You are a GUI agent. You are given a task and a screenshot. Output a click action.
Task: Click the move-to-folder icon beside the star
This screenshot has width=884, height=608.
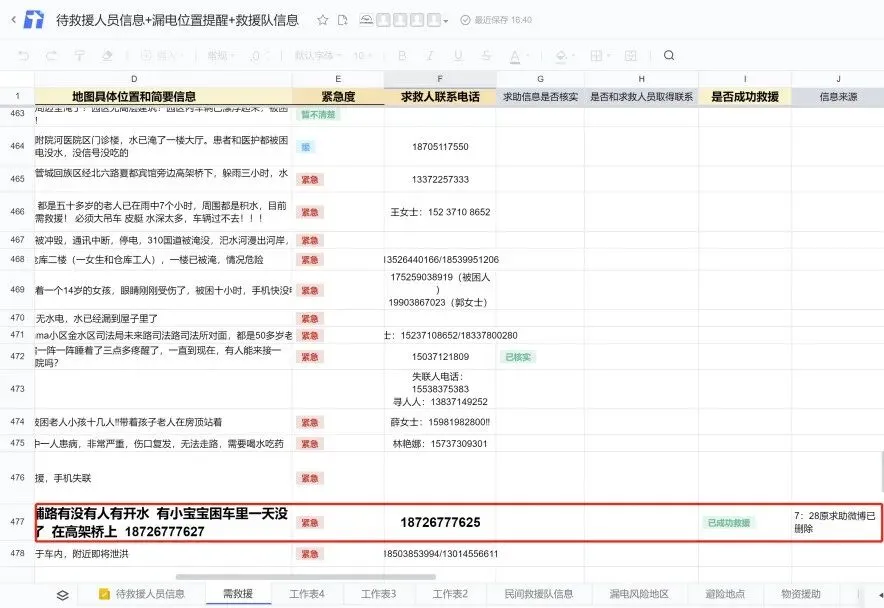[342, 20]
